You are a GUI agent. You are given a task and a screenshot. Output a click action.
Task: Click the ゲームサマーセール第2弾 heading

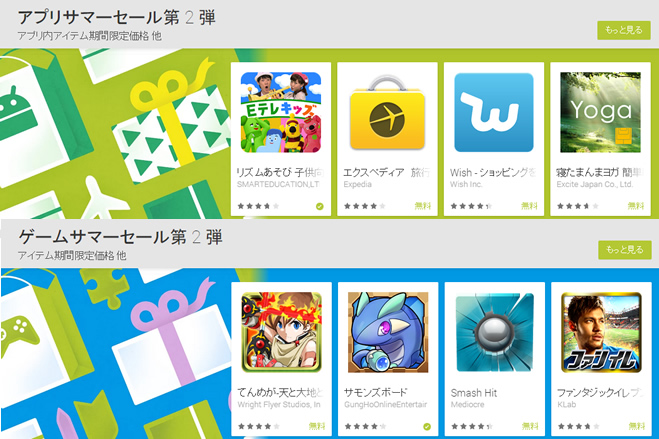120,237
